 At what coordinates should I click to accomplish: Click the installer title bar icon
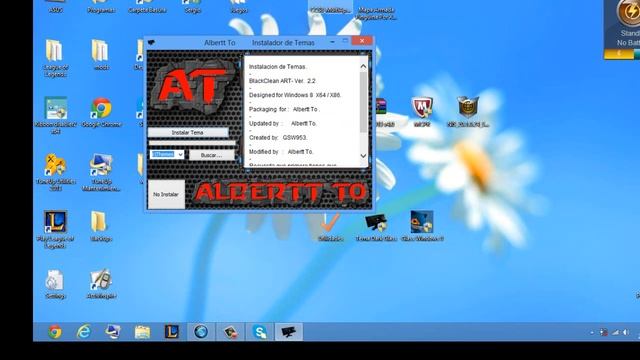[x=151, y=42]
